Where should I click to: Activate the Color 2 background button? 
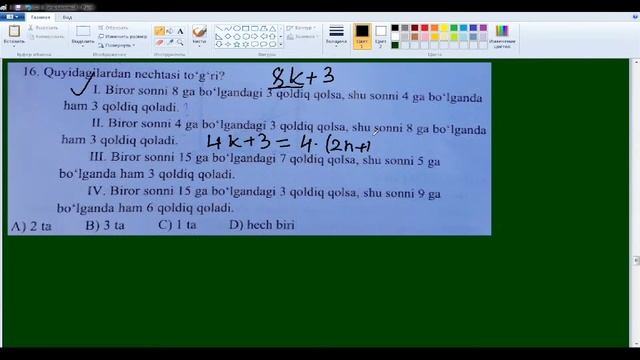point(380,36)
